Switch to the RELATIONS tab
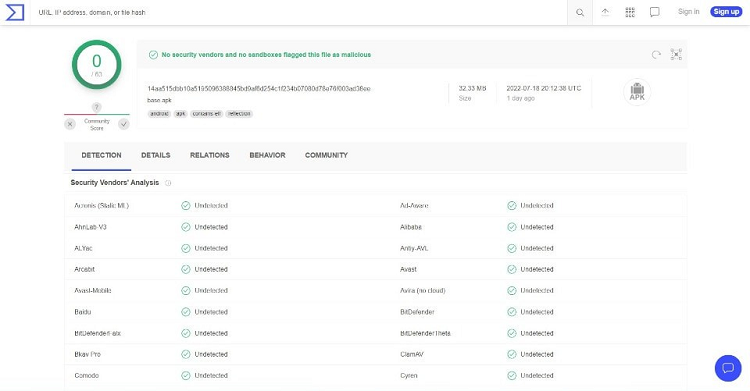Image resolution: width=750 pixels, height=391 pixels. click(210, 155)
